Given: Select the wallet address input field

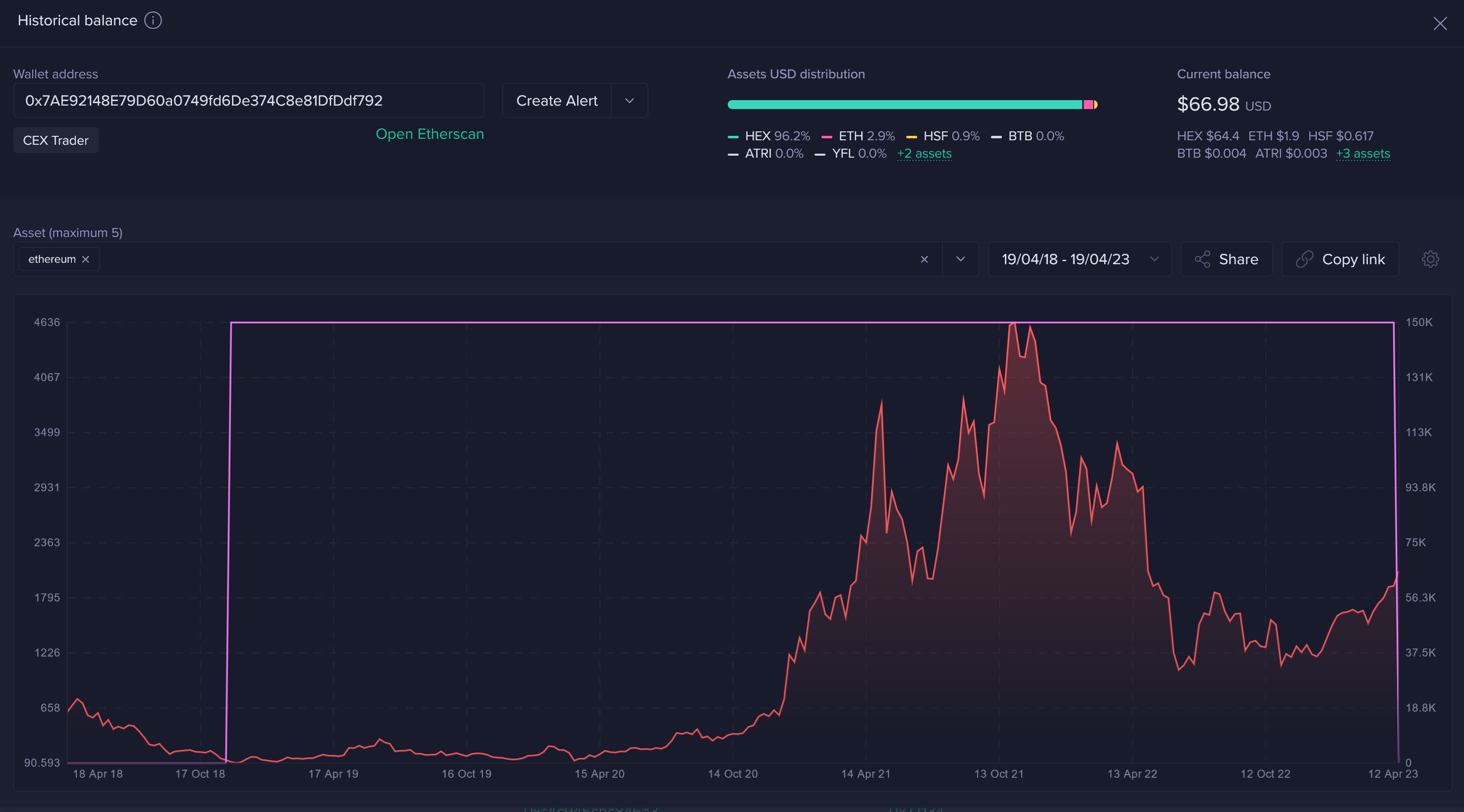Looking at the screenshot, I should [248, 101].
